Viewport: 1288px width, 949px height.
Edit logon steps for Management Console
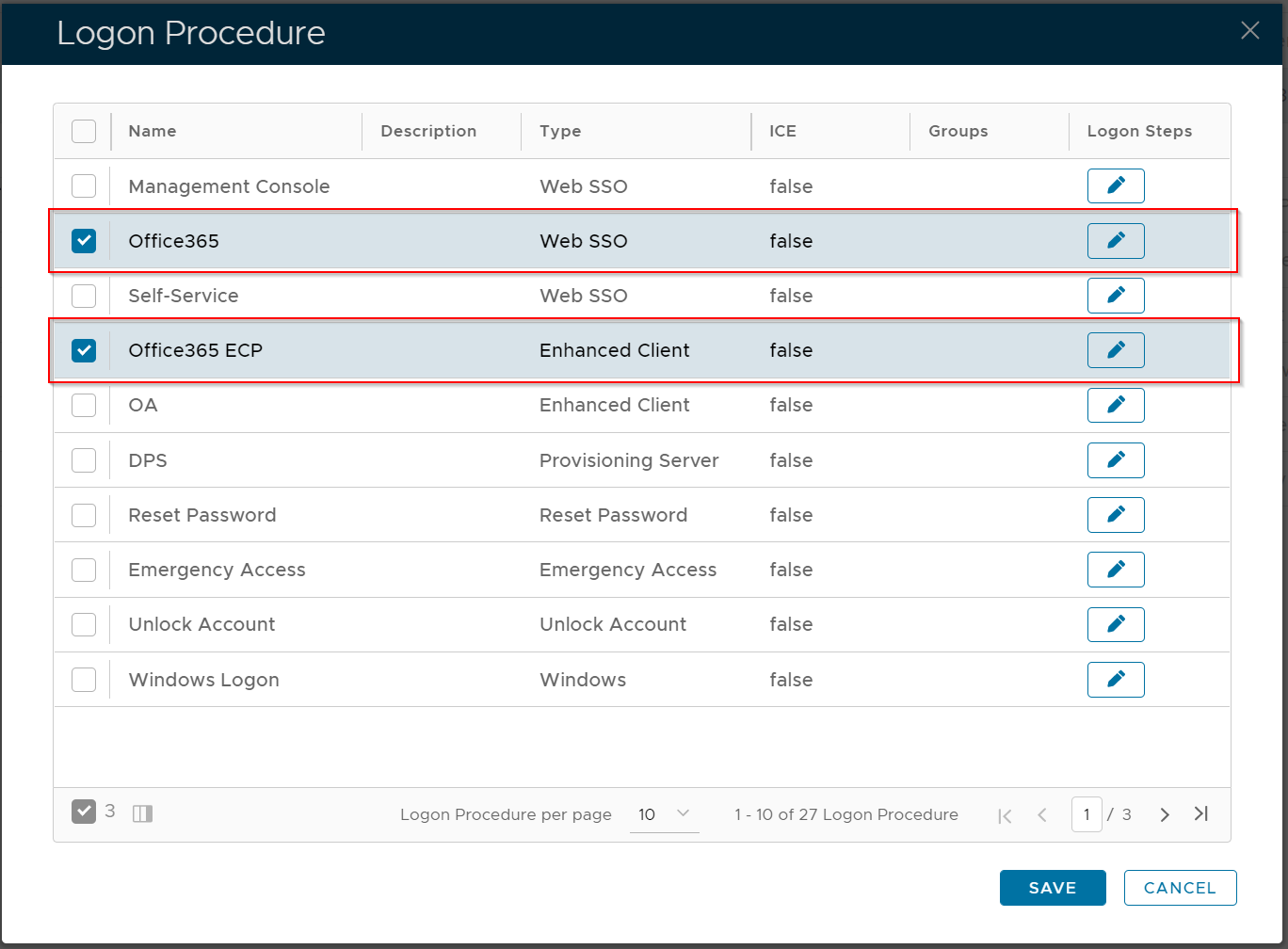coord(1116,186)
